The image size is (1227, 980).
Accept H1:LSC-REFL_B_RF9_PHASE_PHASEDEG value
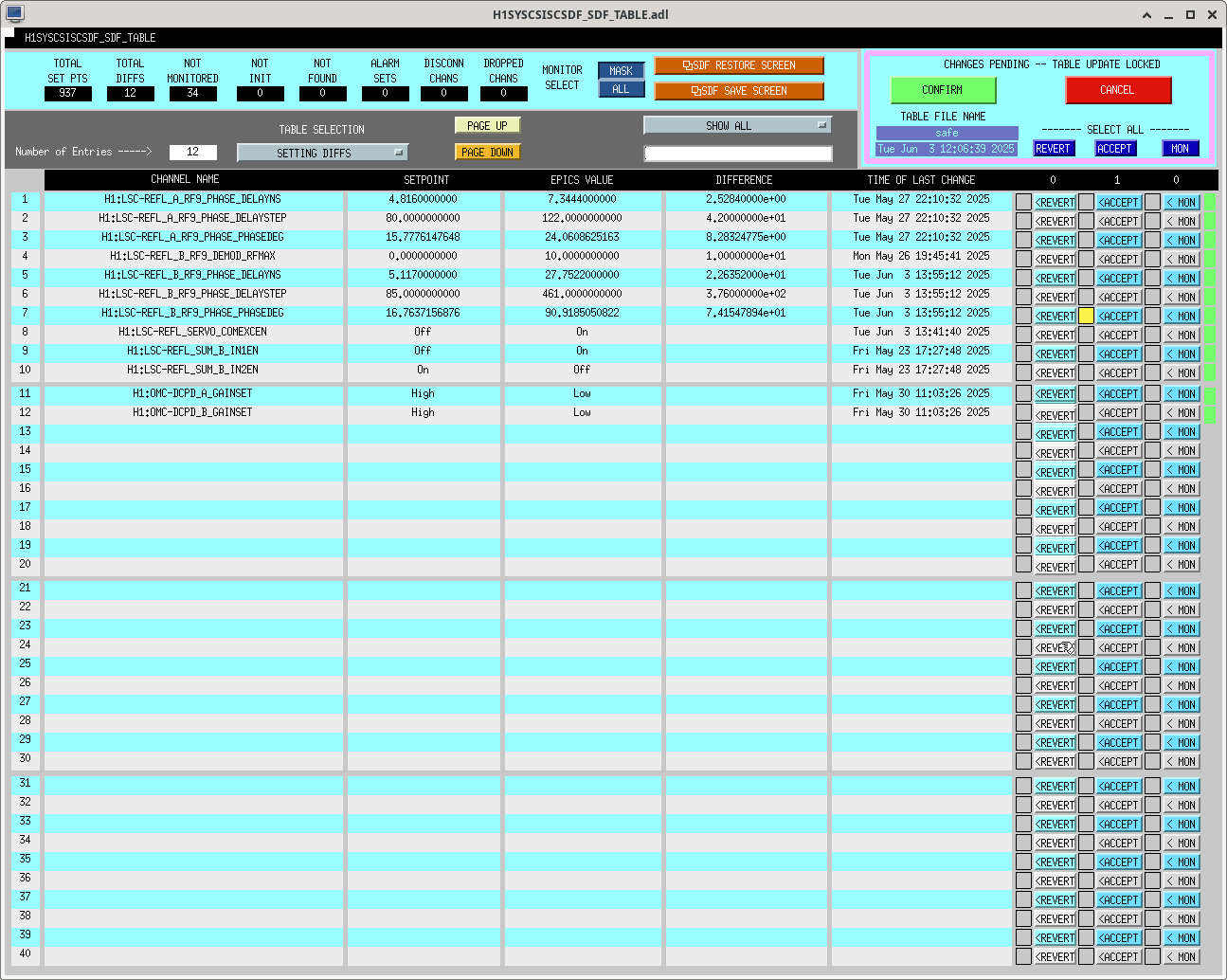[1118, 316]
